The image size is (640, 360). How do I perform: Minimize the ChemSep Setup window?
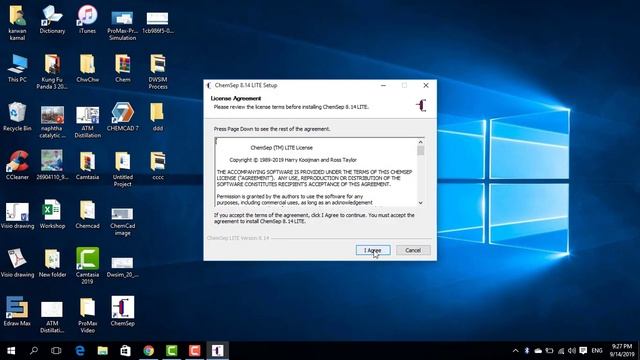coord(383,85)
